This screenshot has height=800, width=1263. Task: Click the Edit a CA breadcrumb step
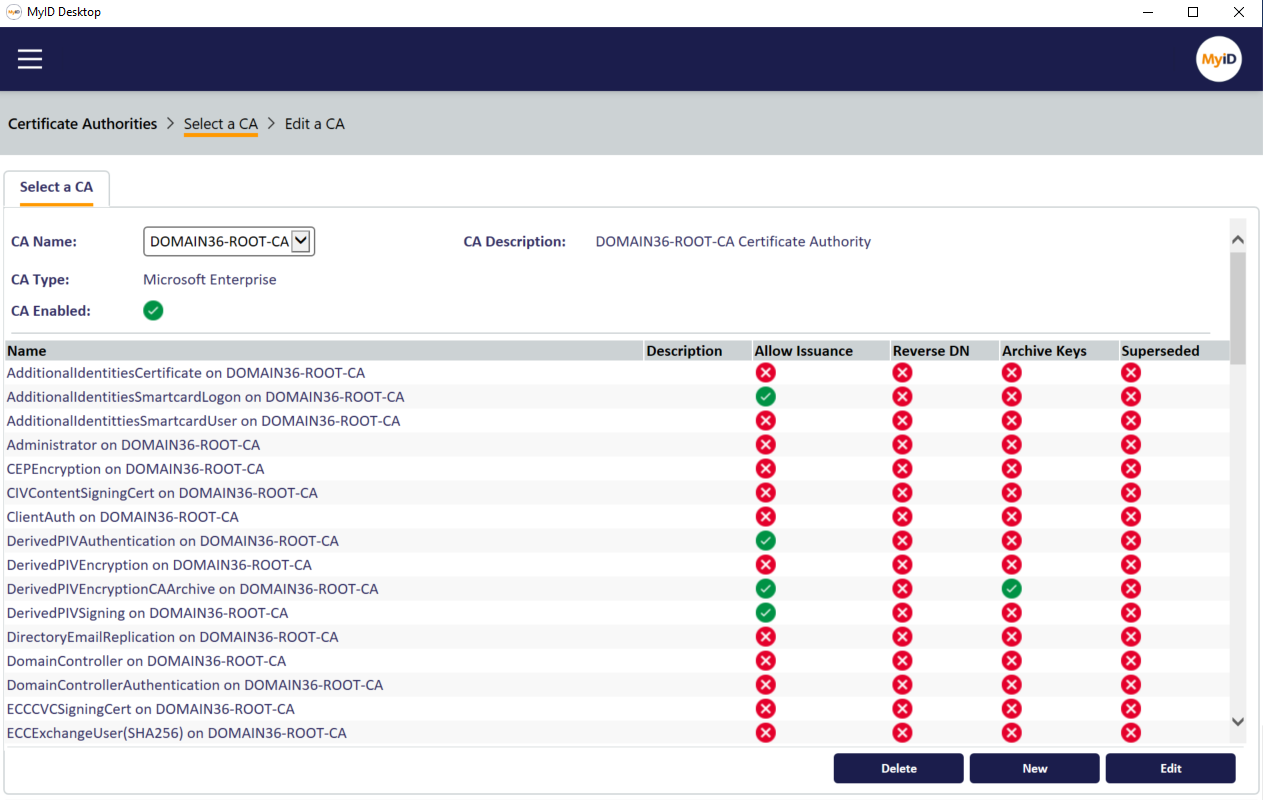click(315, 124)
